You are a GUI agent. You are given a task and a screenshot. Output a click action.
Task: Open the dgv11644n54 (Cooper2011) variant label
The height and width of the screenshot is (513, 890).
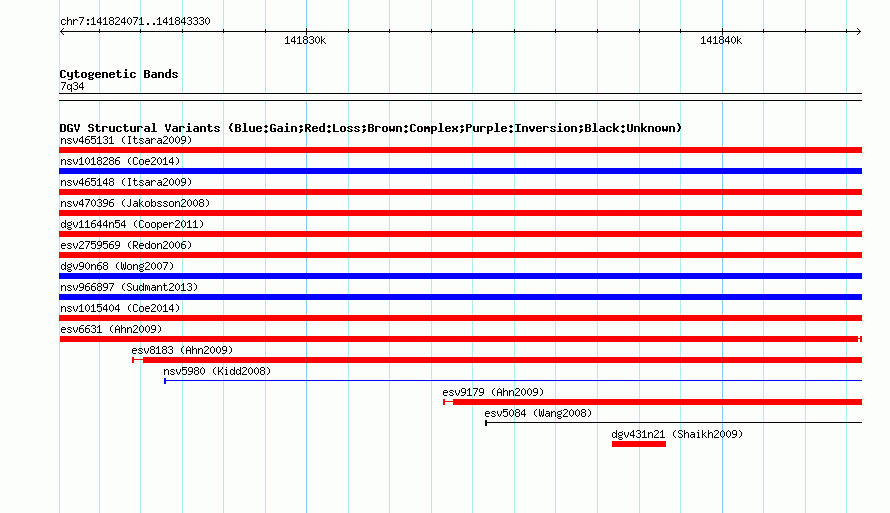coord(132,224)
